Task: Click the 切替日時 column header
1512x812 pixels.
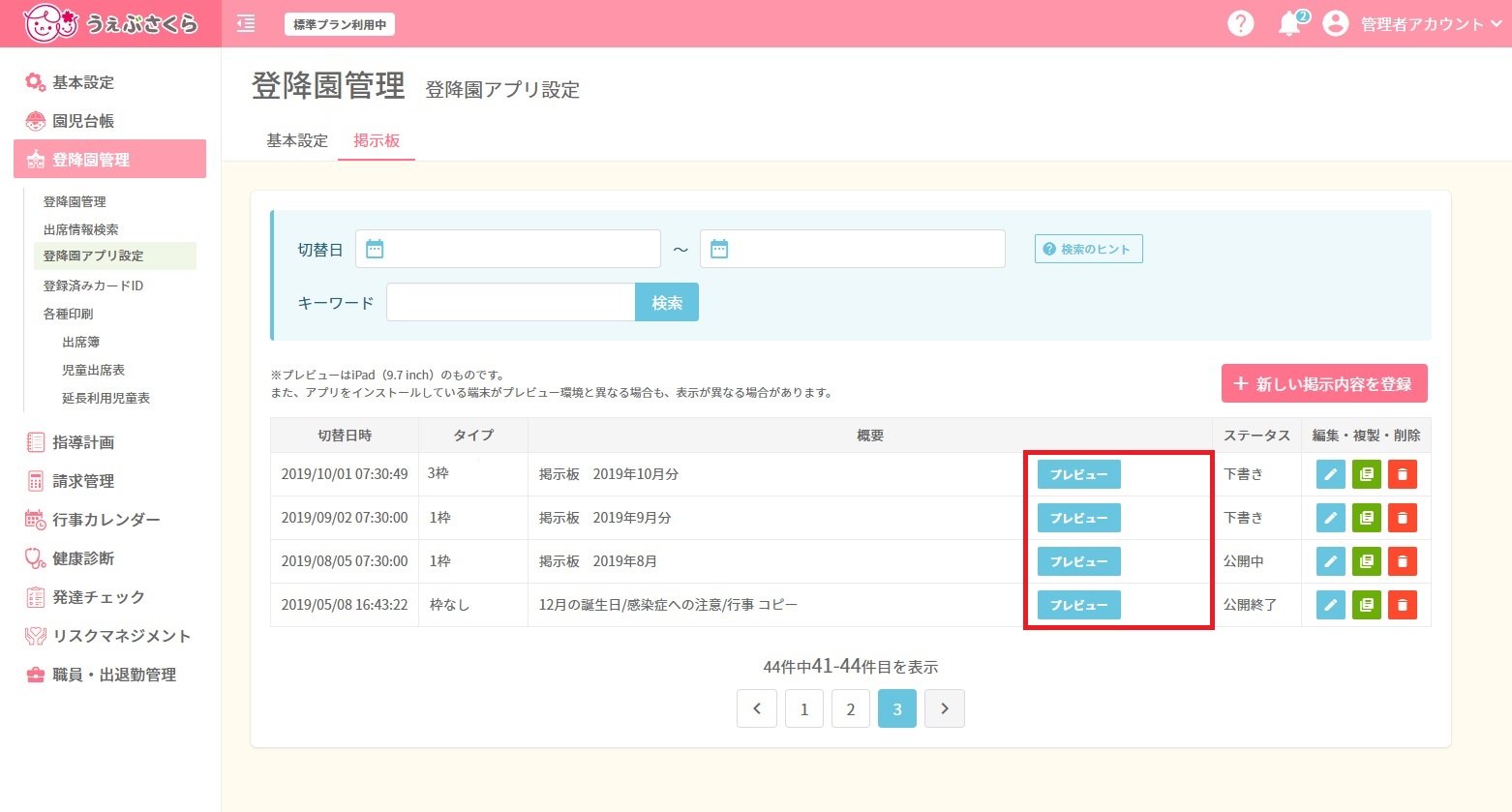Action: coord(345,436)
